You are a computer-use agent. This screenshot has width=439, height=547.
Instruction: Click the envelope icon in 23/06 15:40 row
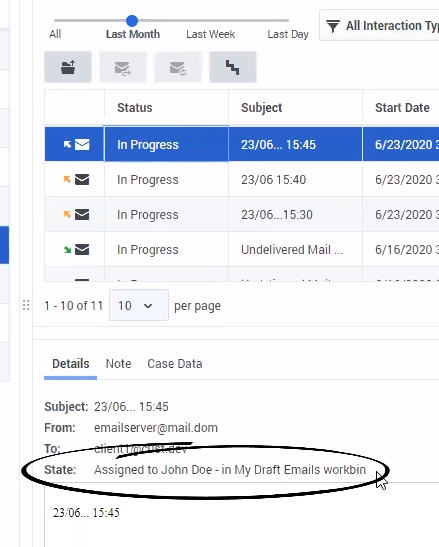[82, 180]
